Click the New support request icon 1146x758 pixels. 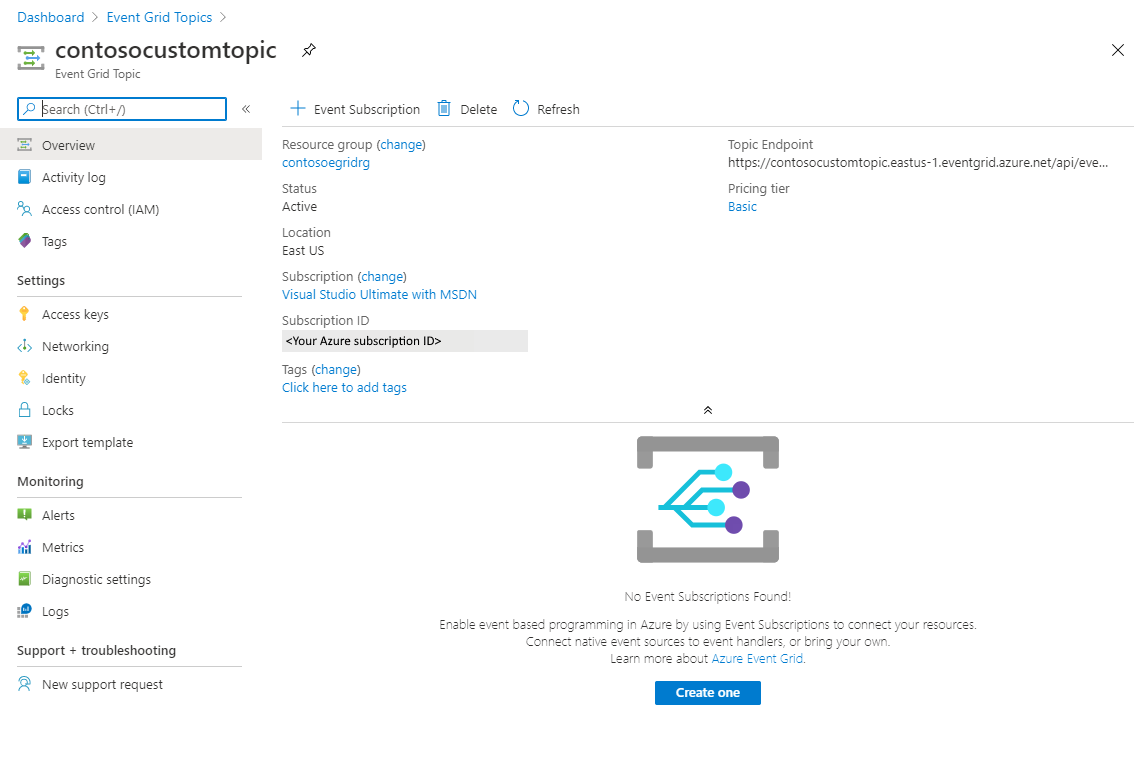[x=25, y=684]
